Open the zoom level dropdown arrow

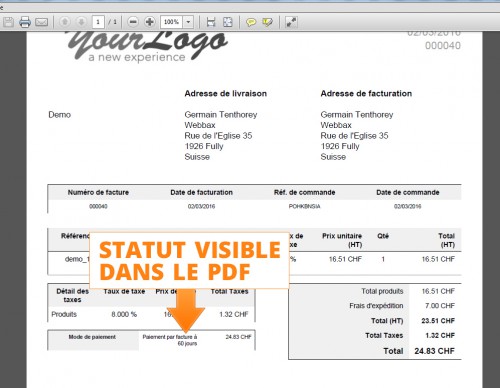pyautogui.click(x=188, y=22)
